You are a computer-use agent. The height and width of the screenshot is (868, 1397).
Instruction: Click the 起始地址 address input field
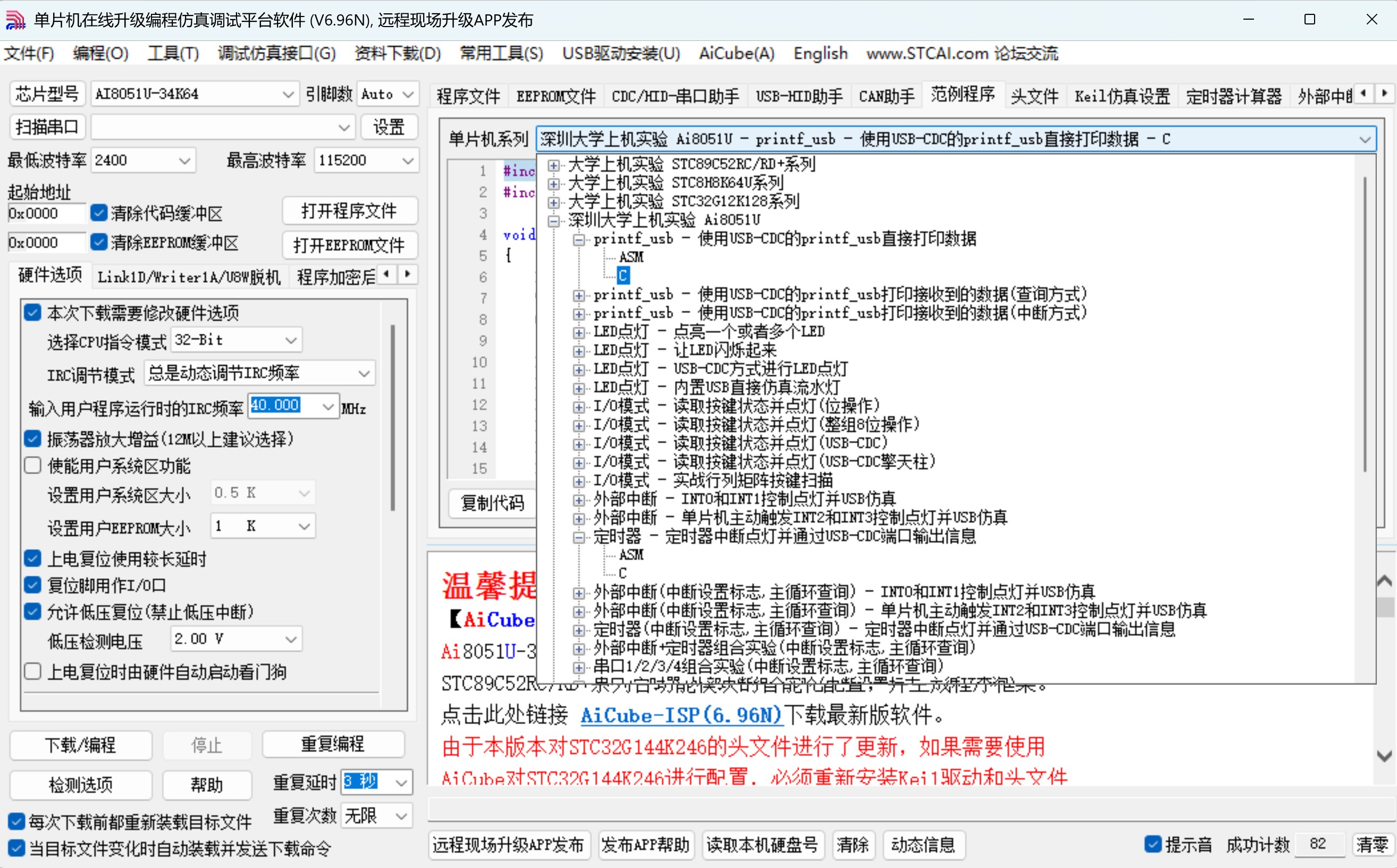tap(45, 213)
